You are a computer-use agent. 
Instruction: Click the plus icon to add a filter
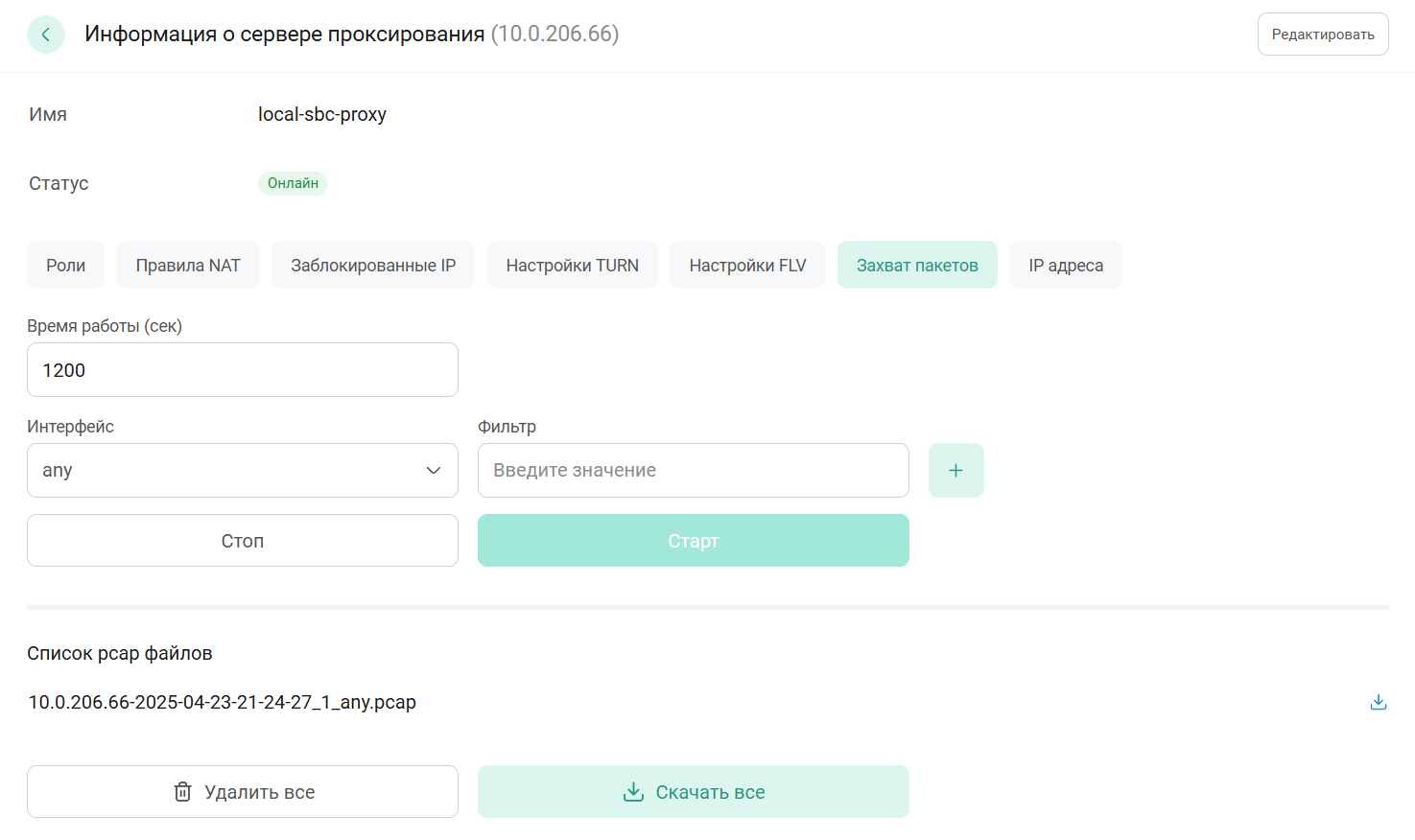(x=955, y=470)
